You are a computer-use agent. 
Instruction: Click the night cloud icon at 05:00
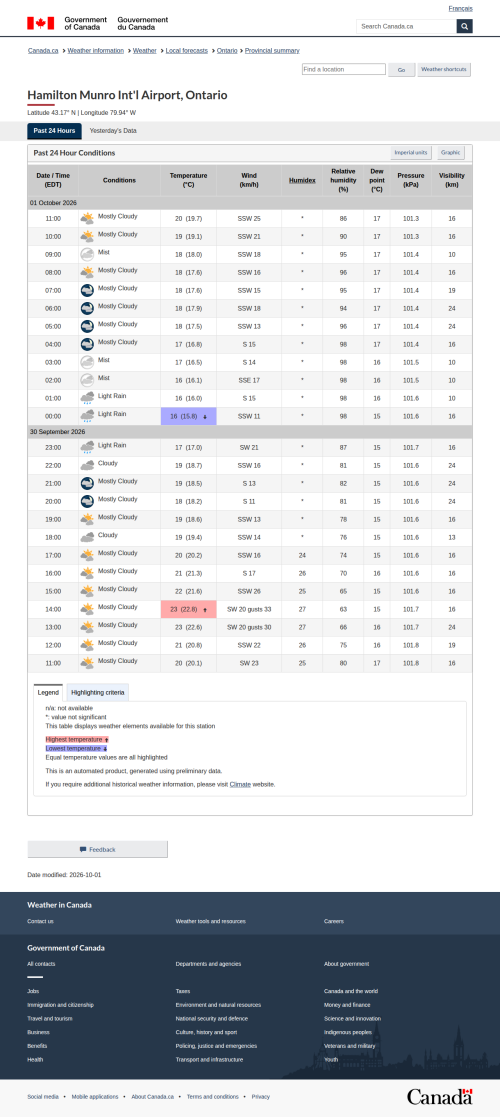click(87, 326)
